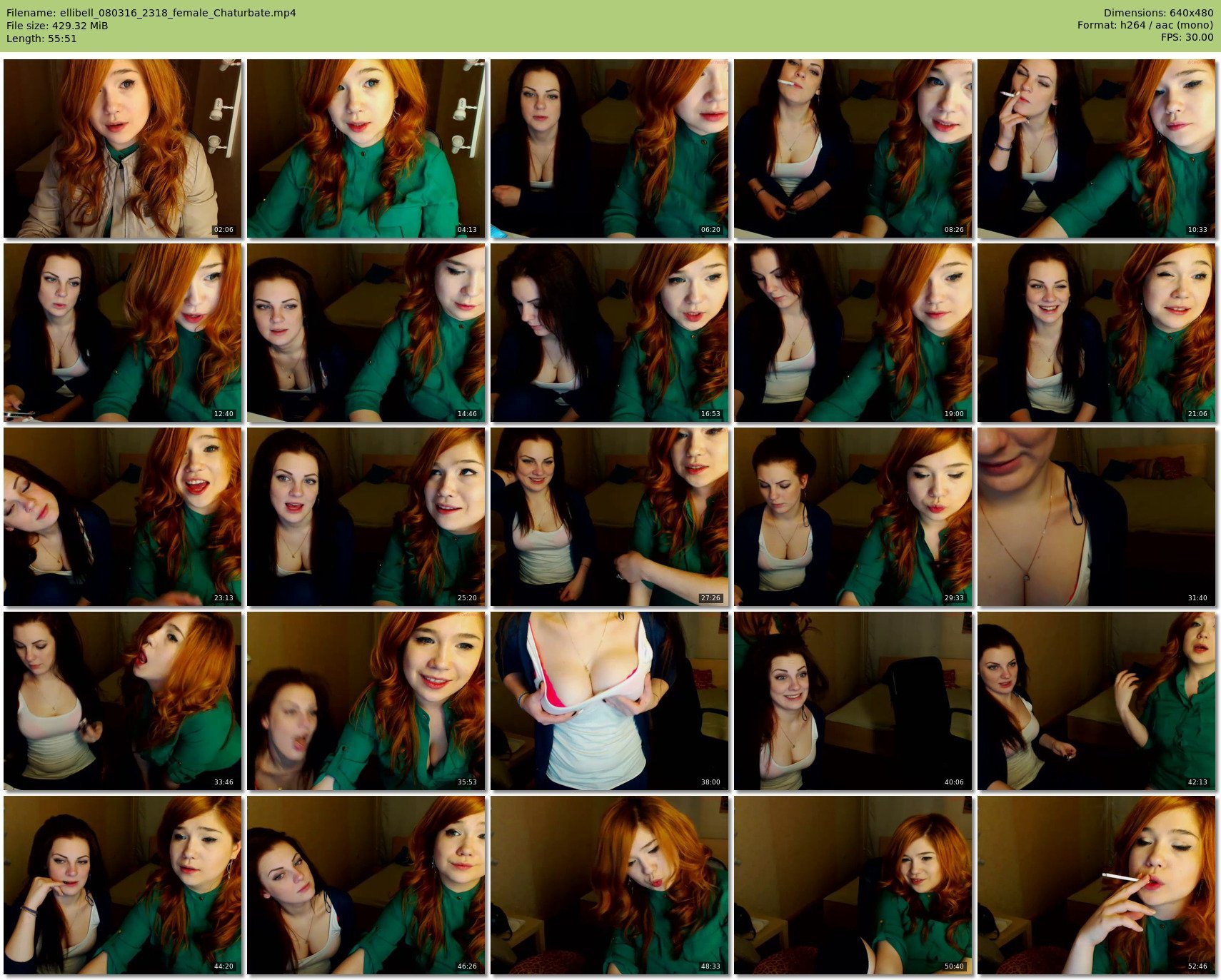Screen dimensions: 1221x980
Task: Click the Dimensions 640x480 text
Action: pyautogui.click(x=1157, y=13)
